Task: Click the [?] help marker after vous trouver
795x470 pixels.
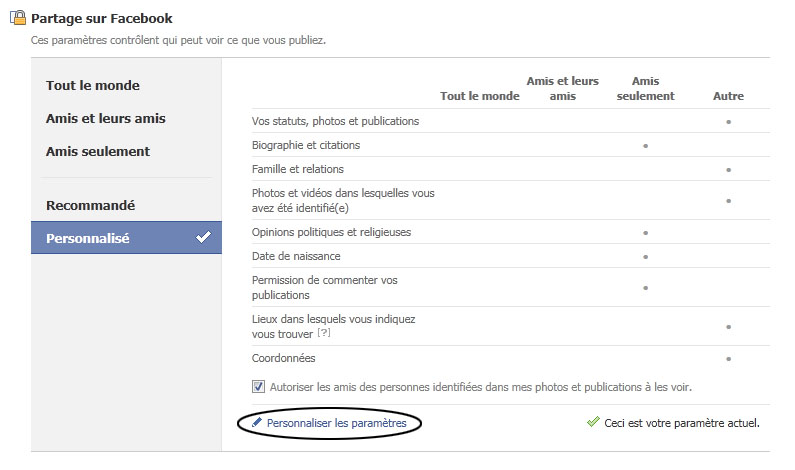Action: (x=323, y=333)
